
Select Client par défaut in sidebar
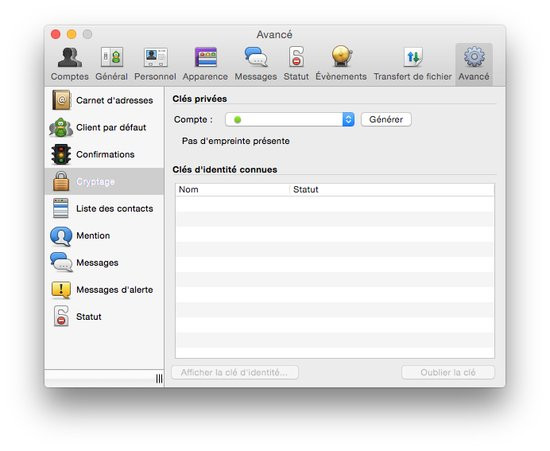tap(104, 127)
